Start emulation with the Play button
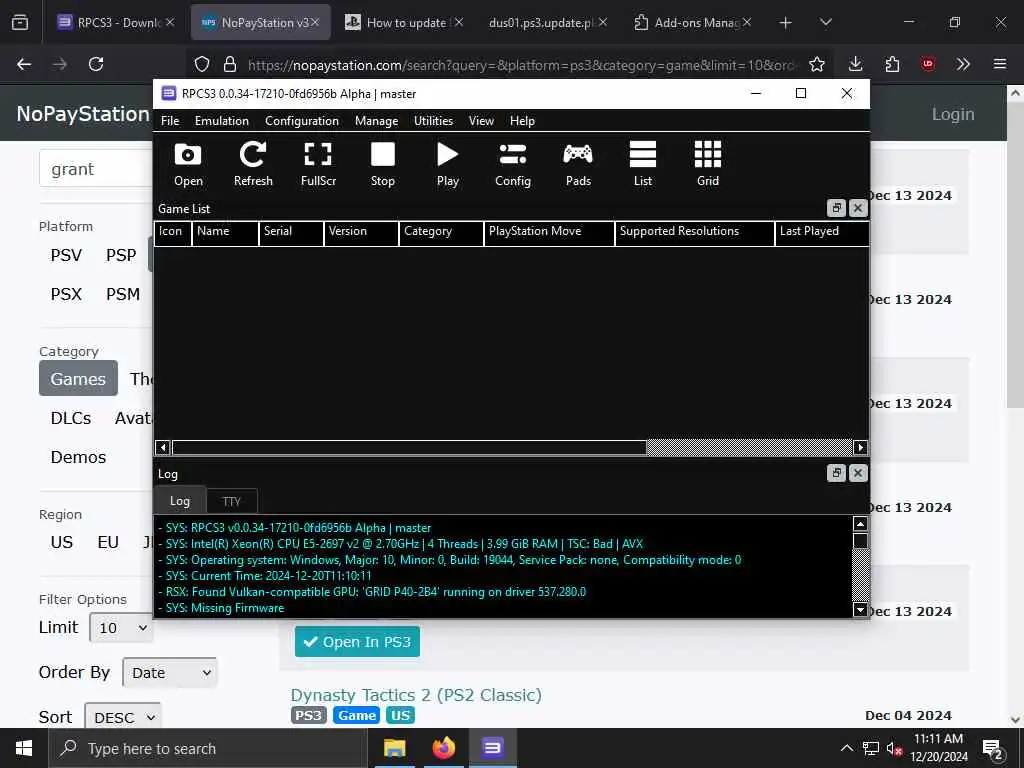The image size is (1024, 768). (x=447, y=164)
